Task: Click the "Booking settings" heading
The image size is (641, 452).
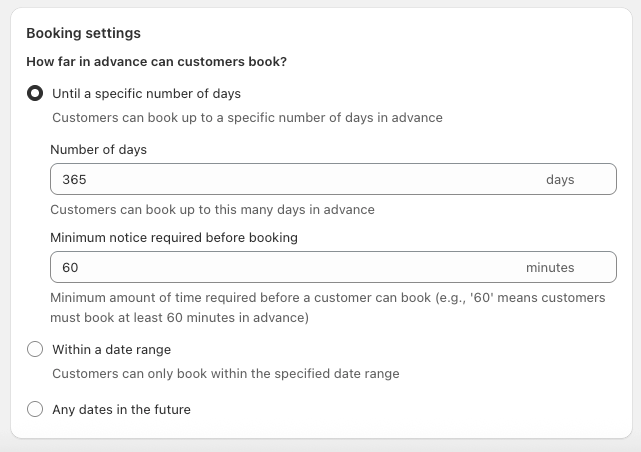Action: click(x=83, y=33)
